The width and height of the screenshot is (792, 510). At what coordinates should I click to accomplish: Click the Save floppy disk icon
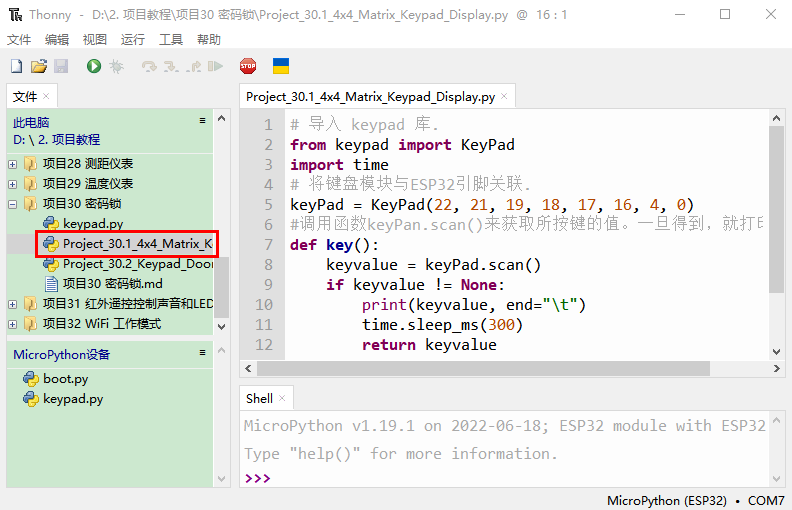(60, 66)
